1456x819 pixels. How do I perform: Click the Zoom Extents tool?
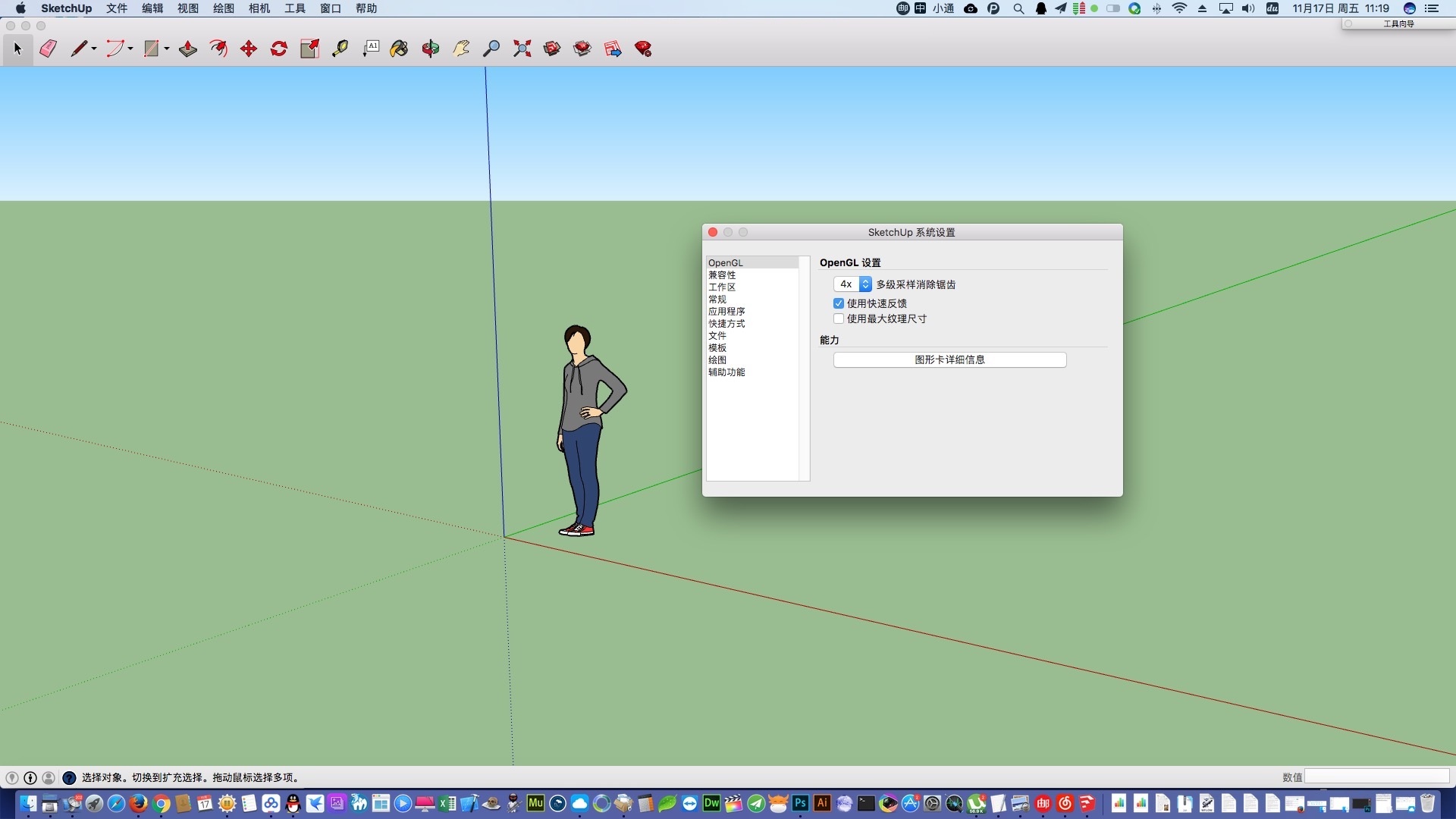(x=522, y=49)
